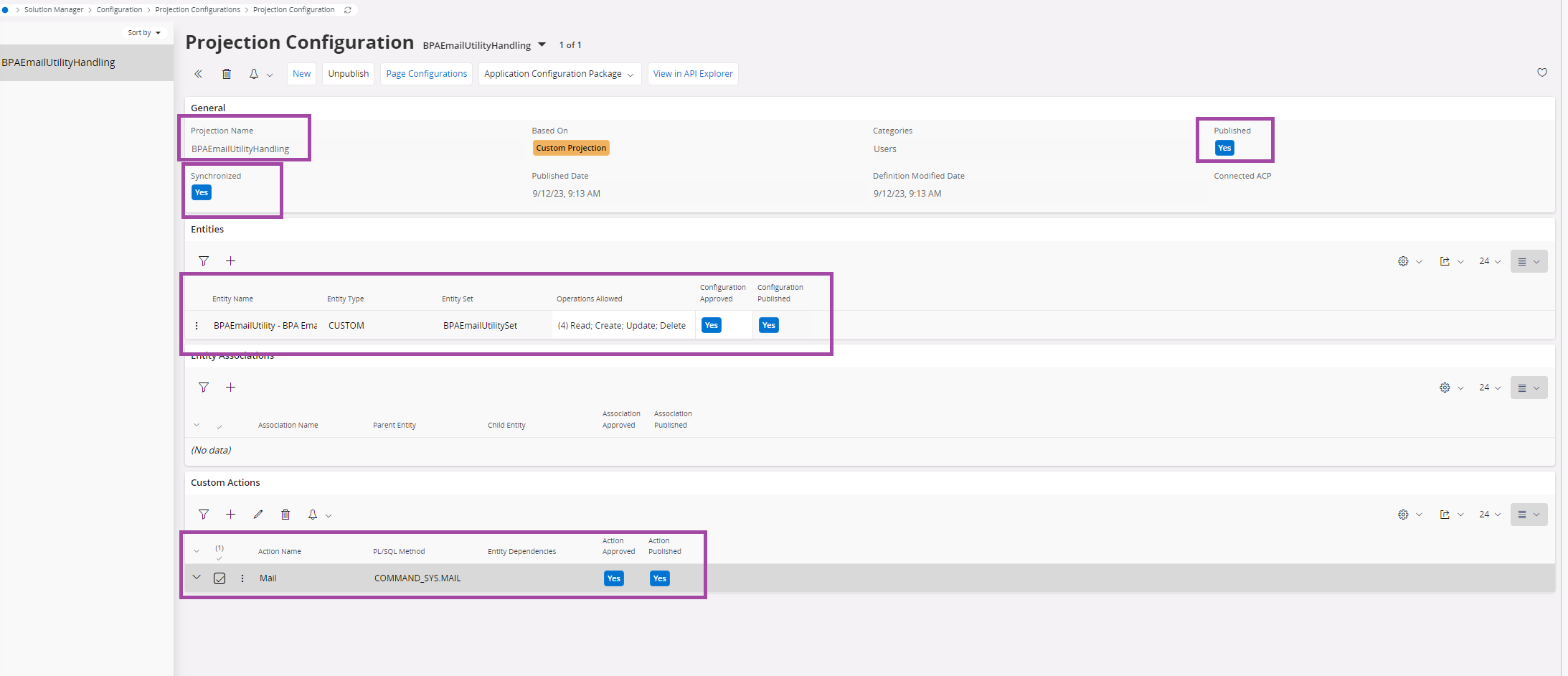Click the edit pencil in Custom Actions
Viewport: 1568px width, 676px height.
pos(258,515)
